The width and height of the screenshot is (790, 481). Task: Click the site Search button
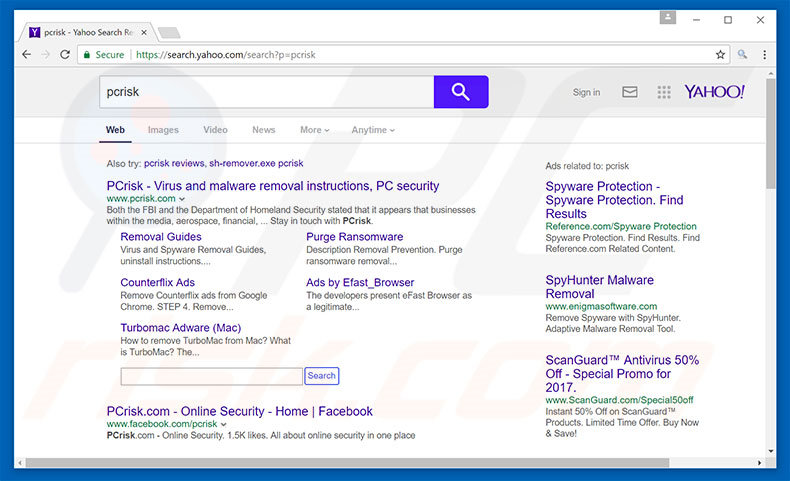(321, 376)
